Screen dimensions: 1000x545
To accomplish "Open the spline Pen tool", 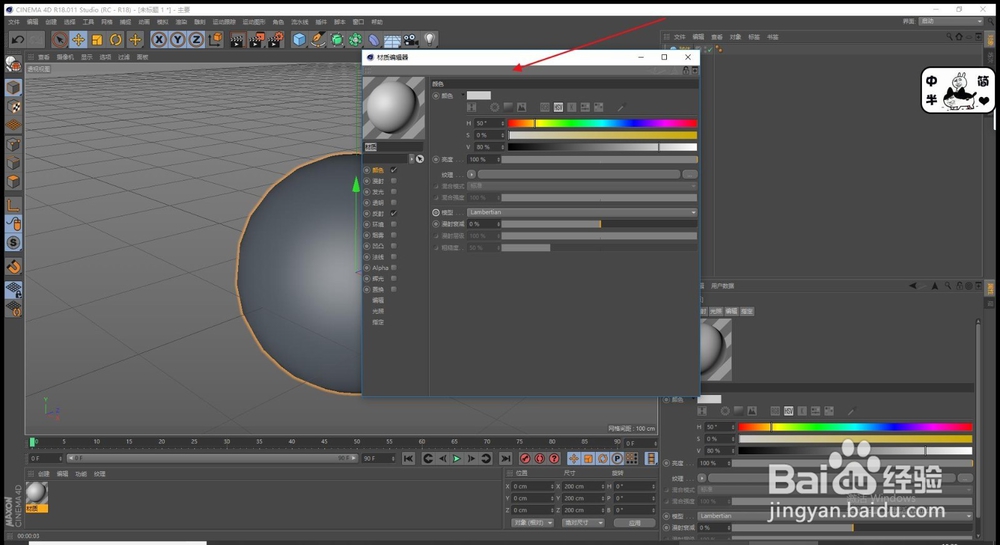I will [x=318, y=40].
